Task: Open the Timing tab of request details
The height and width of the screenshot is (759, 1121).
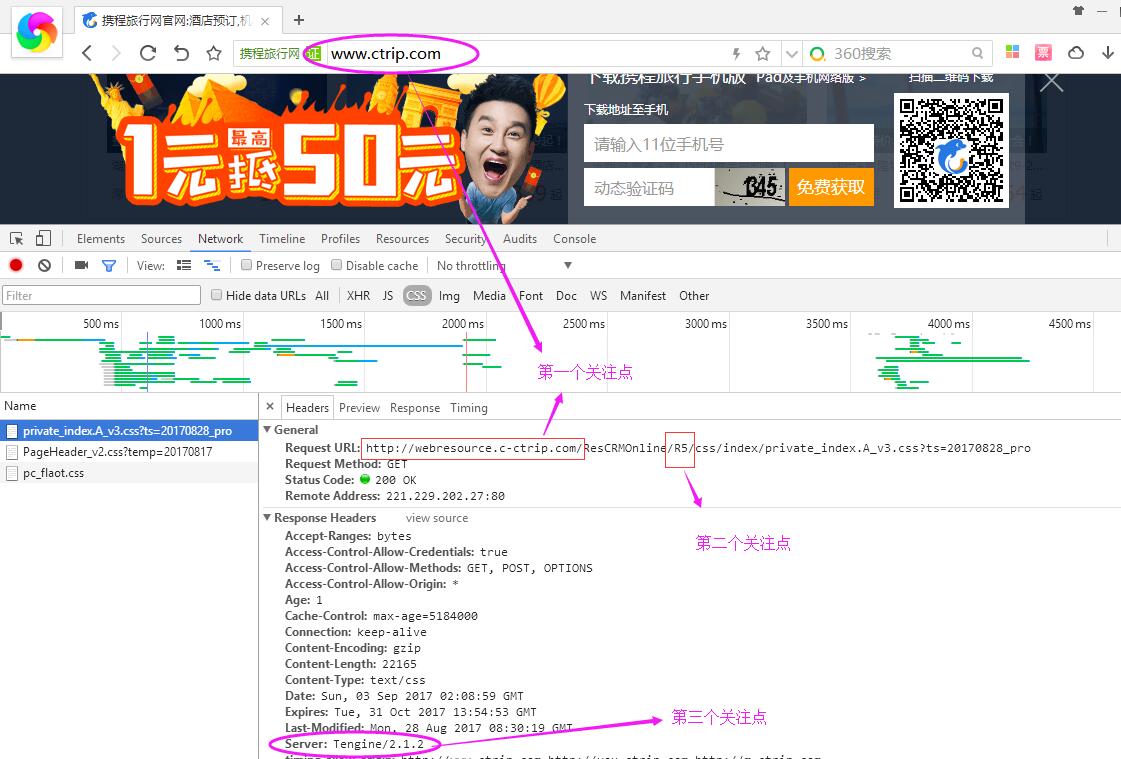Action: 469,407
